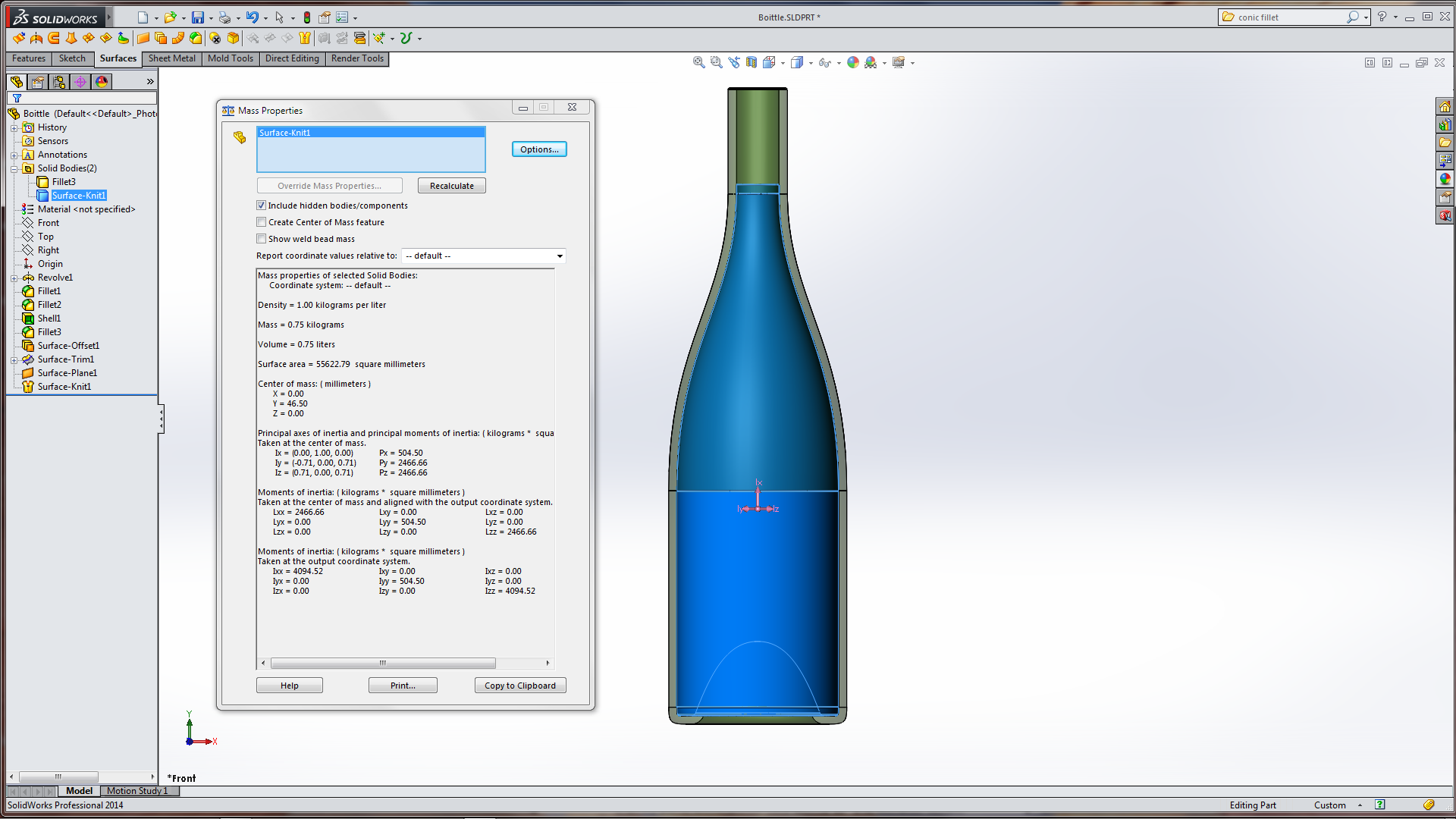Click the Rebuild traffic light icon
The height and width of the screenshot is (819, 1456).
point(307,17)
